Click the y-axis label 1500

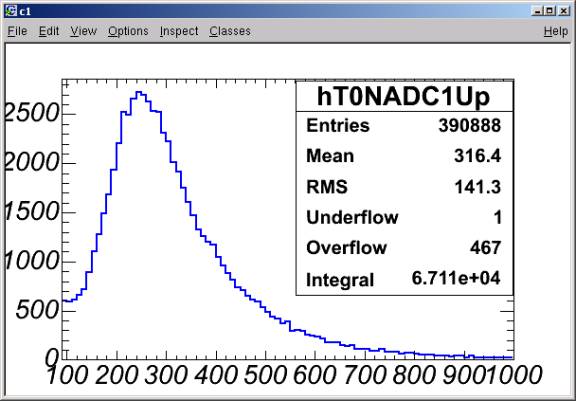tap(32, 212)
